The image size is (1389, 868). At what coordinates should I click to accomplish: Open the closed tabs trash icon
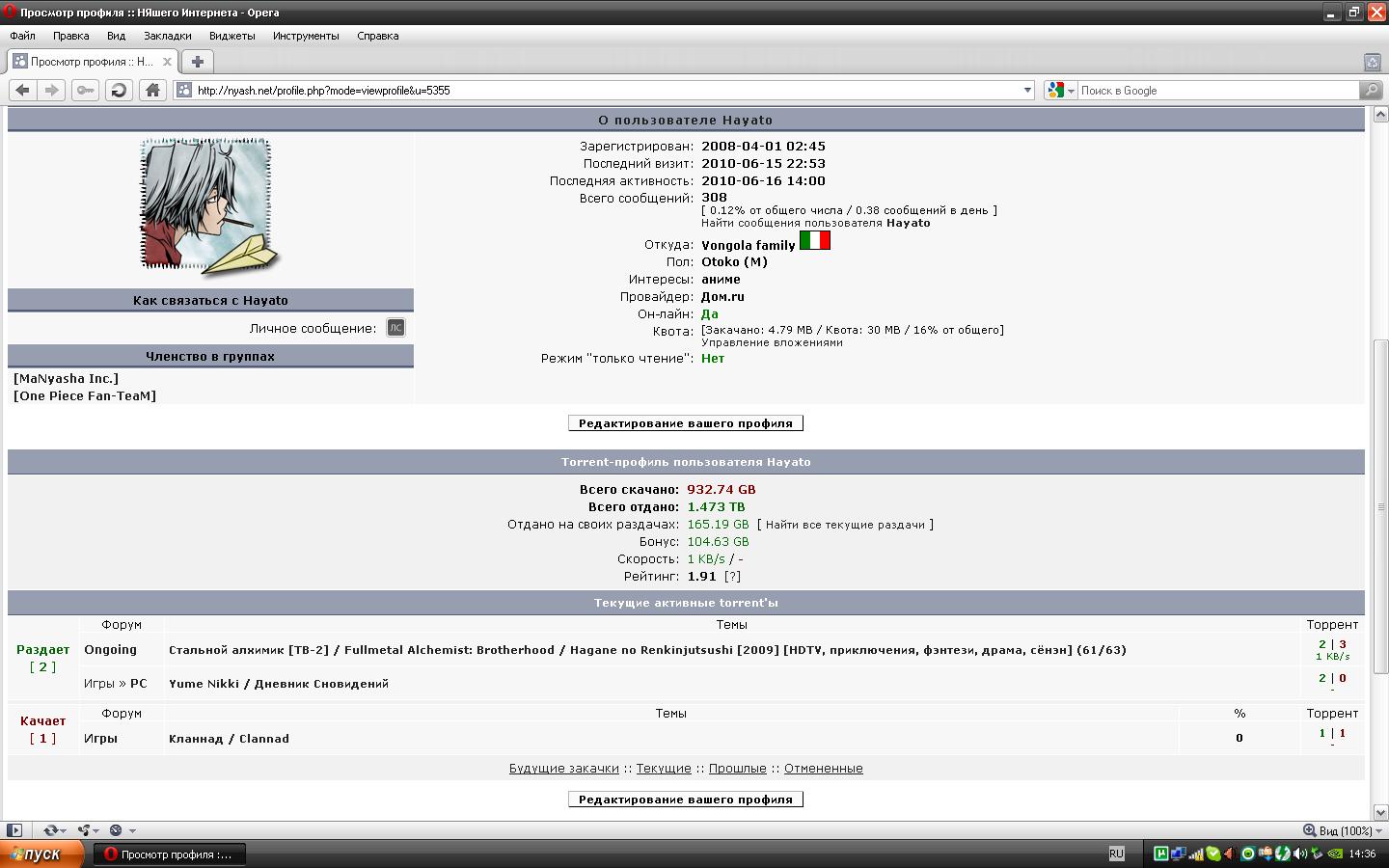click(1373, 62)
